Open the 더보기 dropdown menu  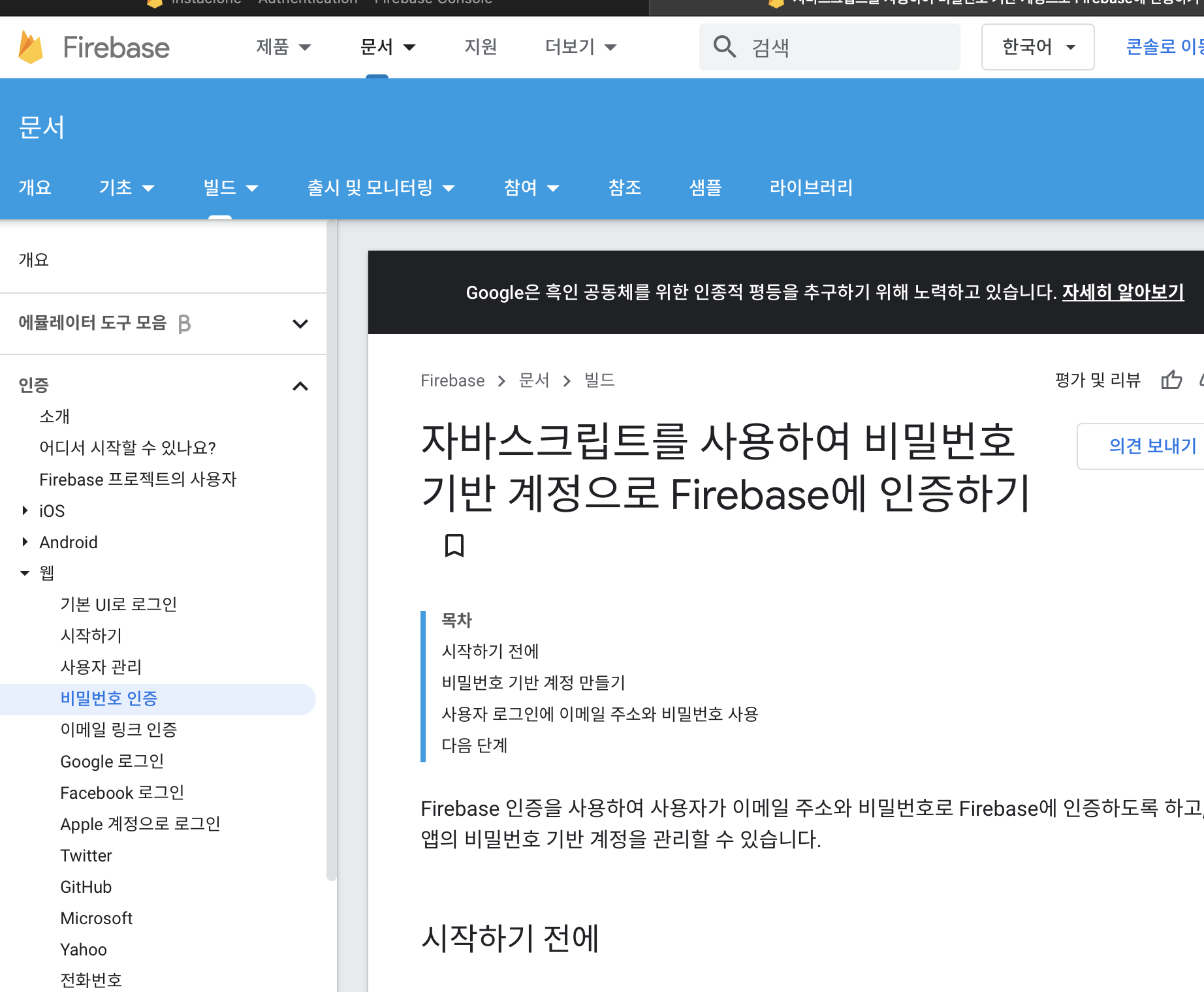(x=580, y=47)
